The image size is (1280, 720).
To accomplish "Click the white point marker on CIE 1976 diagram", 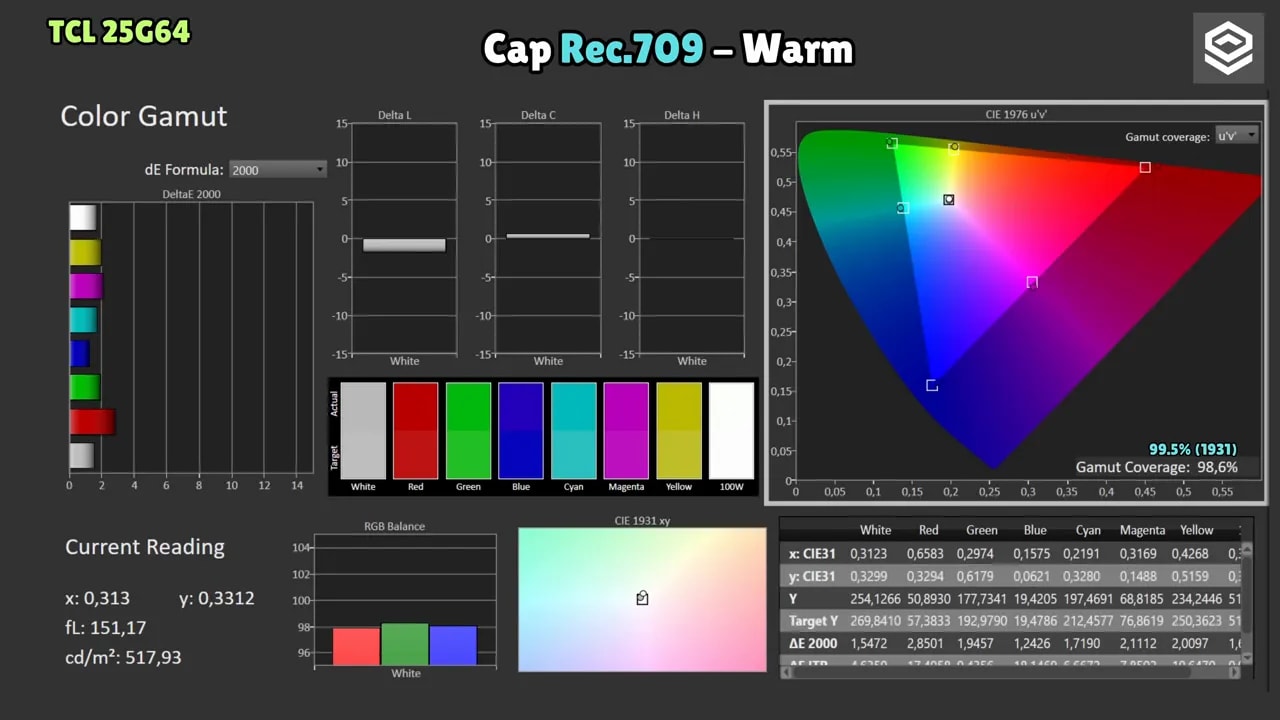I will point(949,200).
